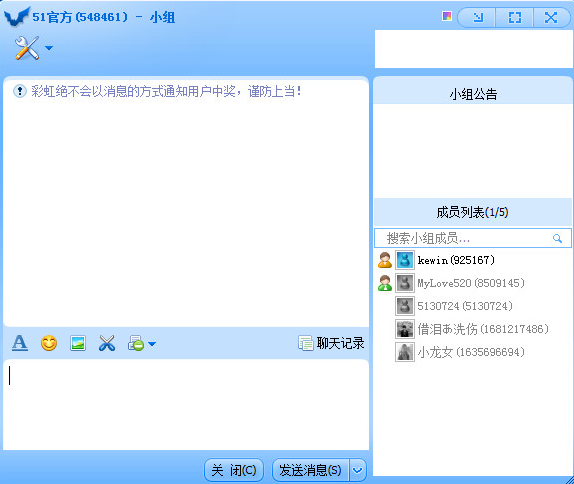Close the group chat window with X
The image size is (574, 484).
[x=551, y=17]
